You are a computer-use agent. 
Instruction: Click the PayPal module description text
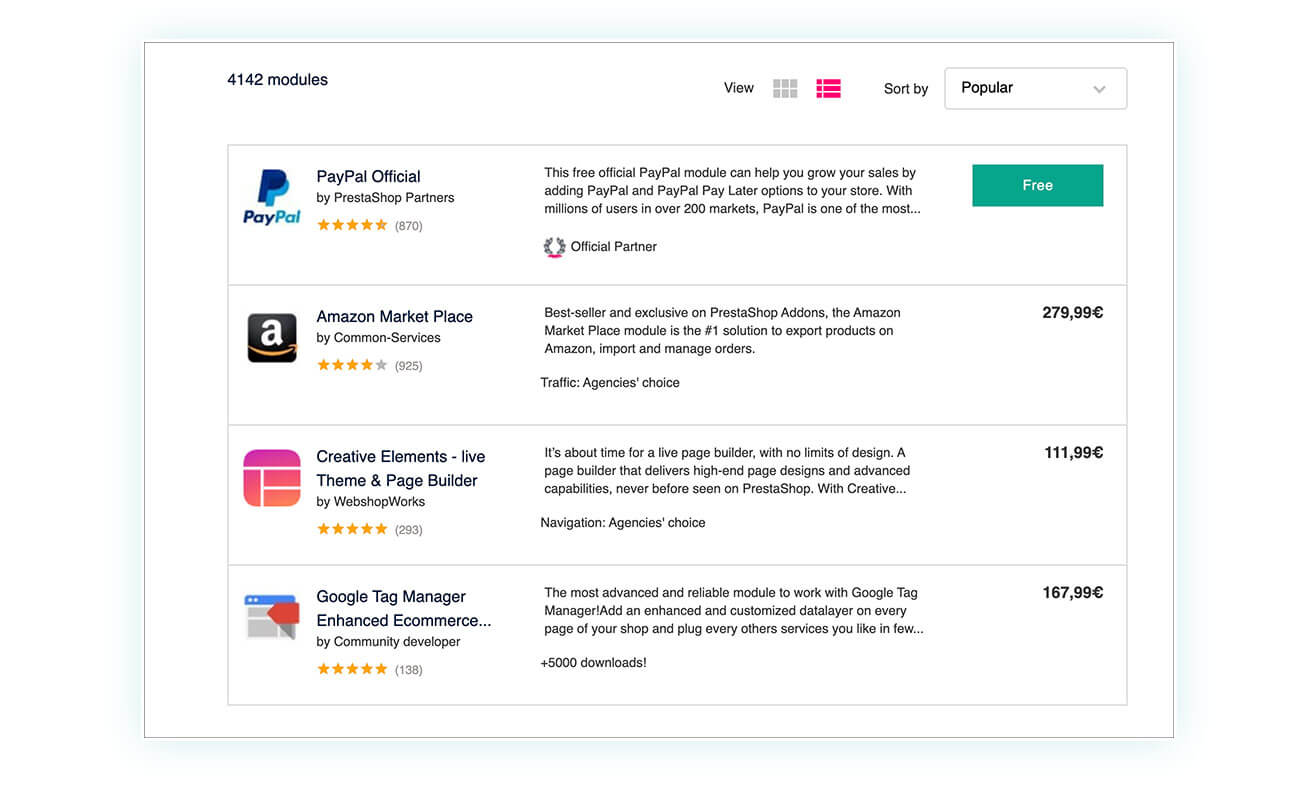732,191
